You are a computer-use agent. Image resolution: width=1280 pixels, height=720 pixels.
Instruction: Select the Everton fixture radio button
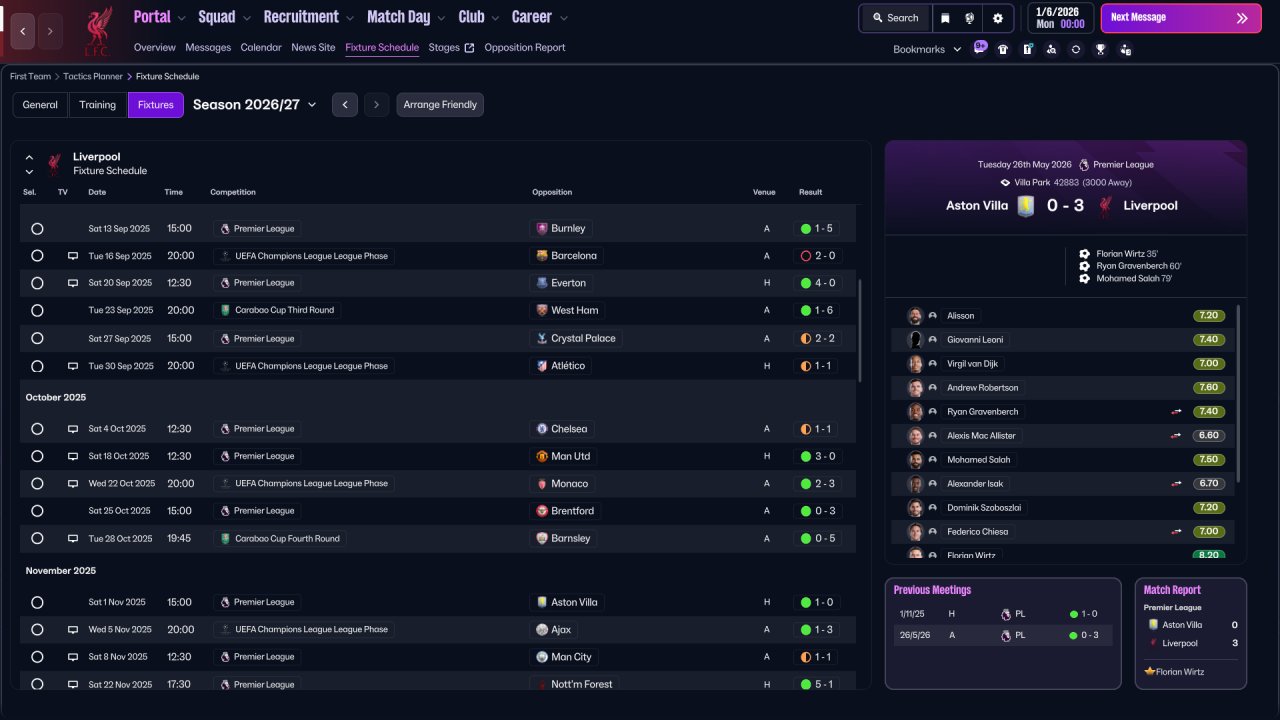point(37,283)
